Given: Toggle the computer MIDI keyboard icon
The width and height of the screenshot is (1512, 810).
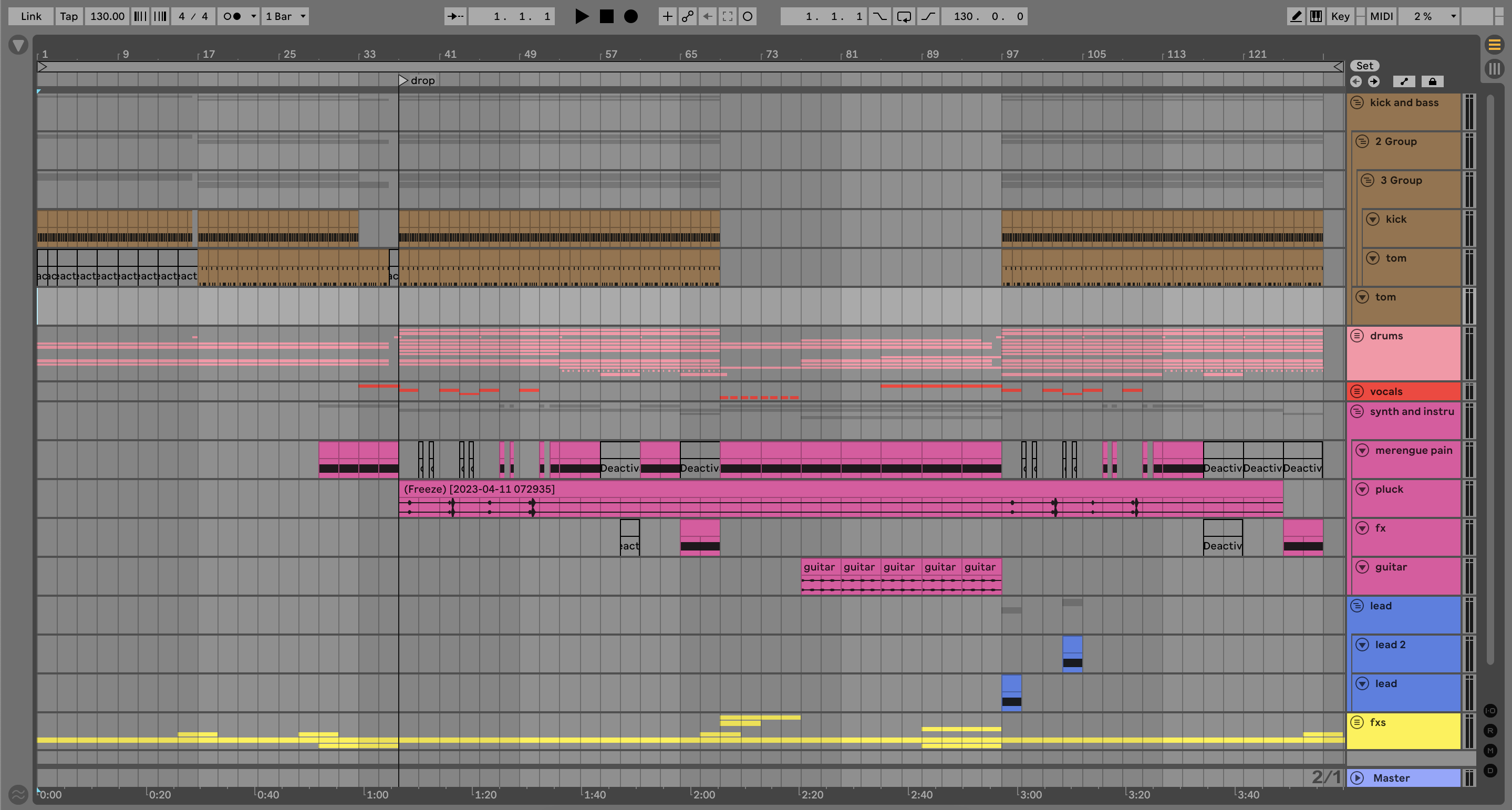Looking at the screenshot, I should coord(1316,16).
